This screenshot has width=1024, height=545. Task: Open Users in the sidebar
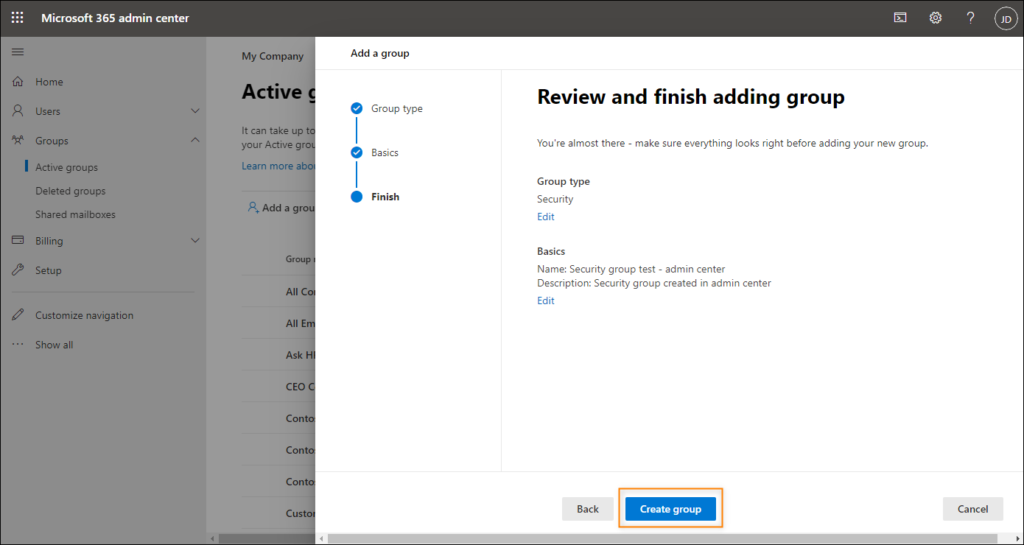[48, 111]
